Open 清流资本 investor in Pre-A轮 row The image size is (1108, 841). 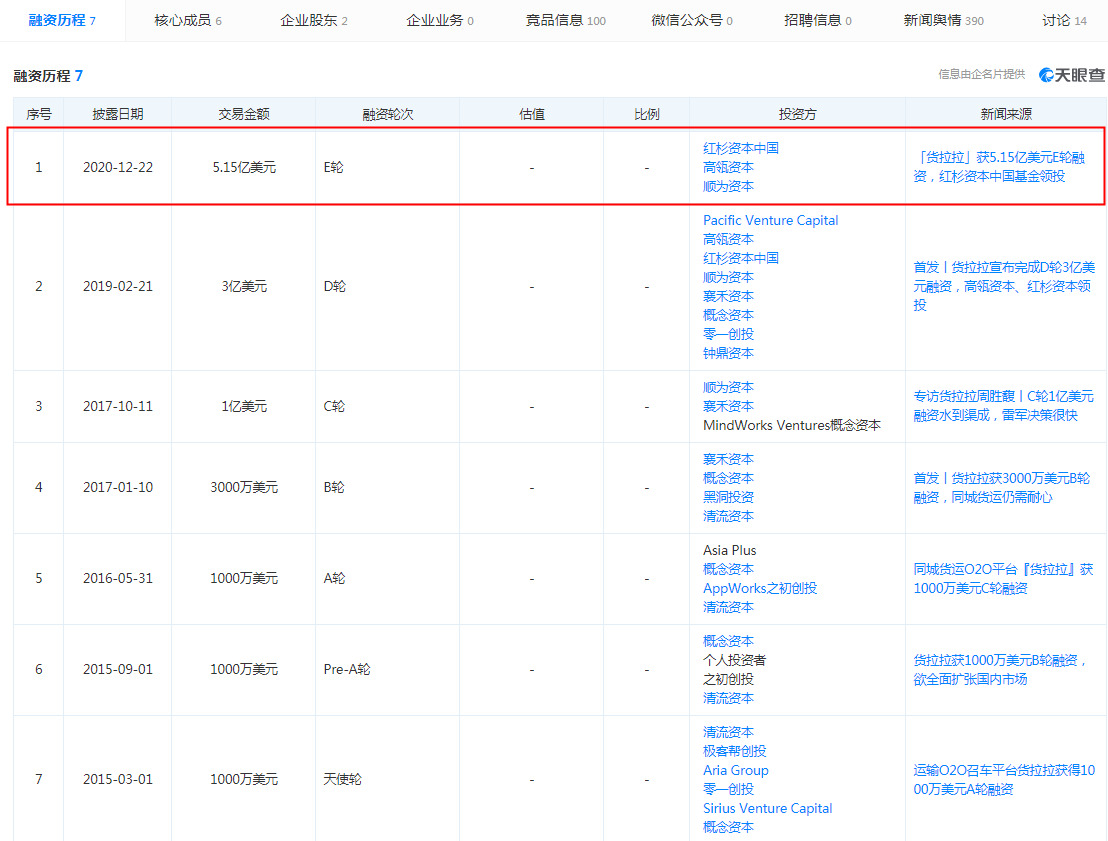(728, 698)
